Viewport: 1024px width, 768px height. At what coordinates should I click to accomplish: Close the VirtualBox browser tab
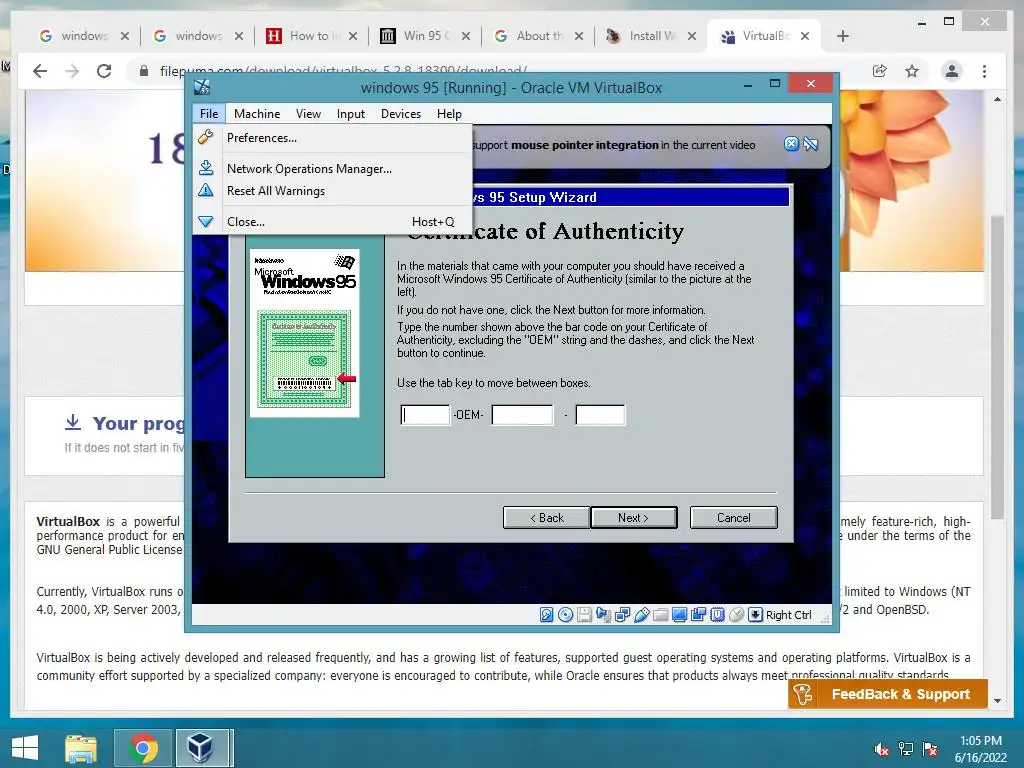pyautogui.click(x=805, y=36)
